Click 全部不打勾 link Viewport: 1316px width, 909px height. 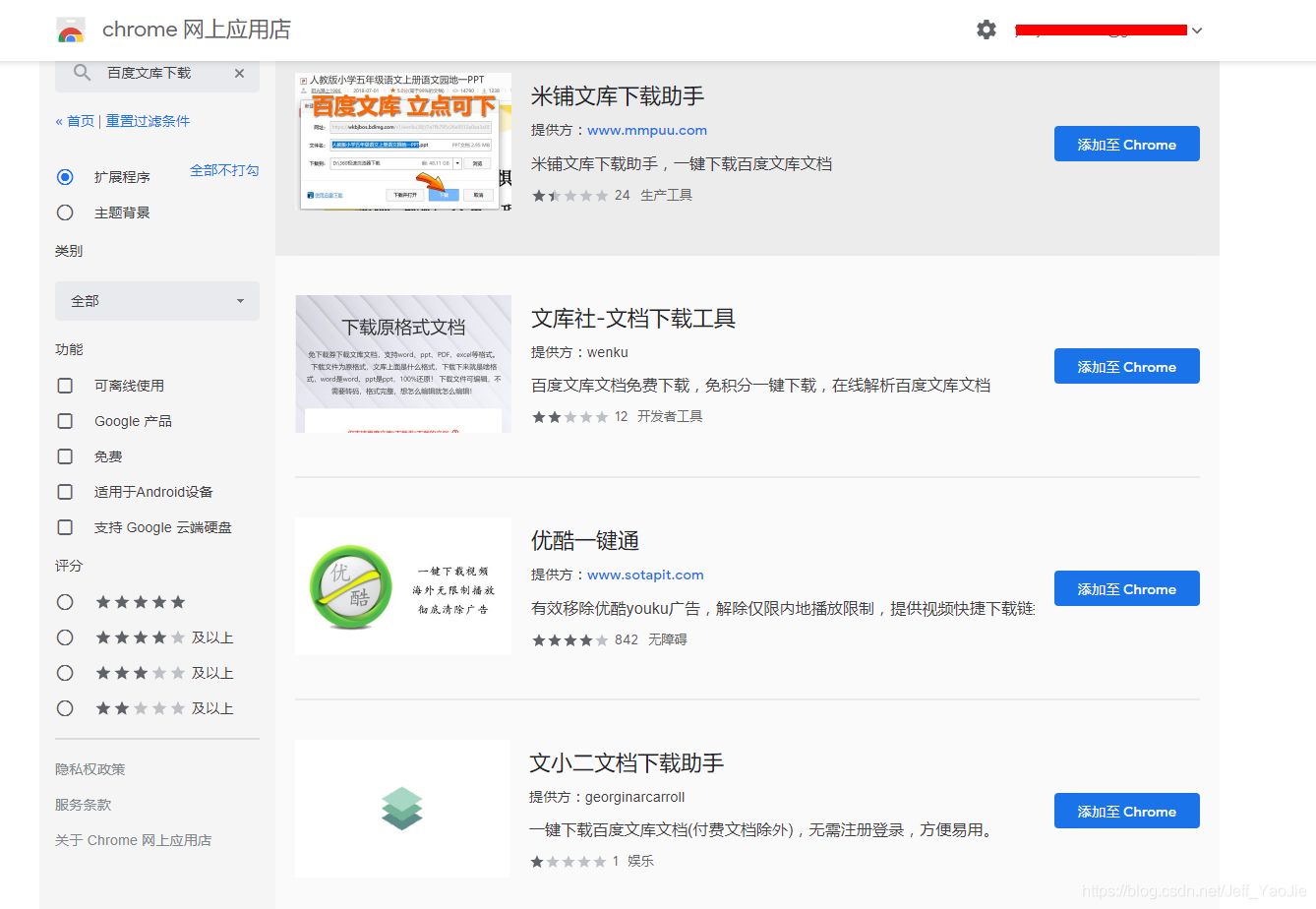224,170
